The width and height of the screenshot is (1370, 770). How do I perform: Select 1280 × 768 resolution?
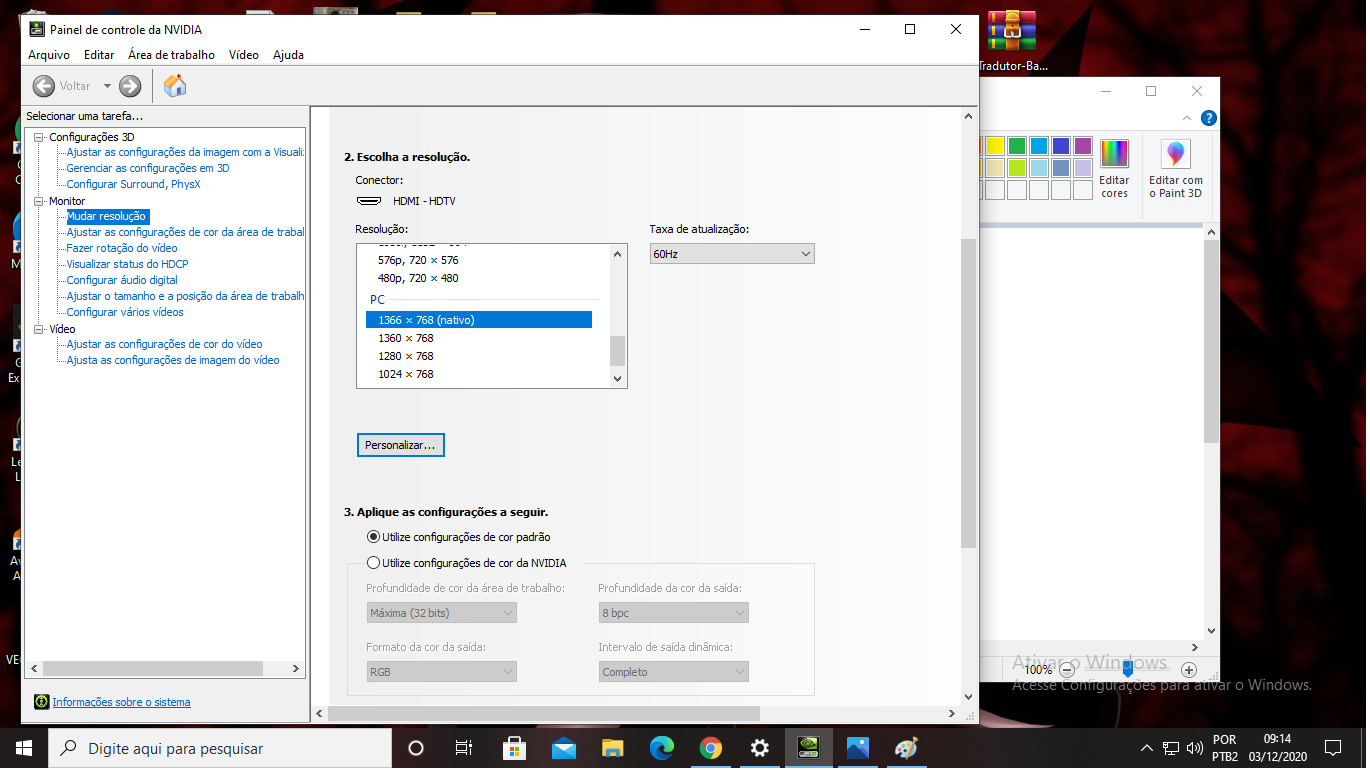(406, 356)
